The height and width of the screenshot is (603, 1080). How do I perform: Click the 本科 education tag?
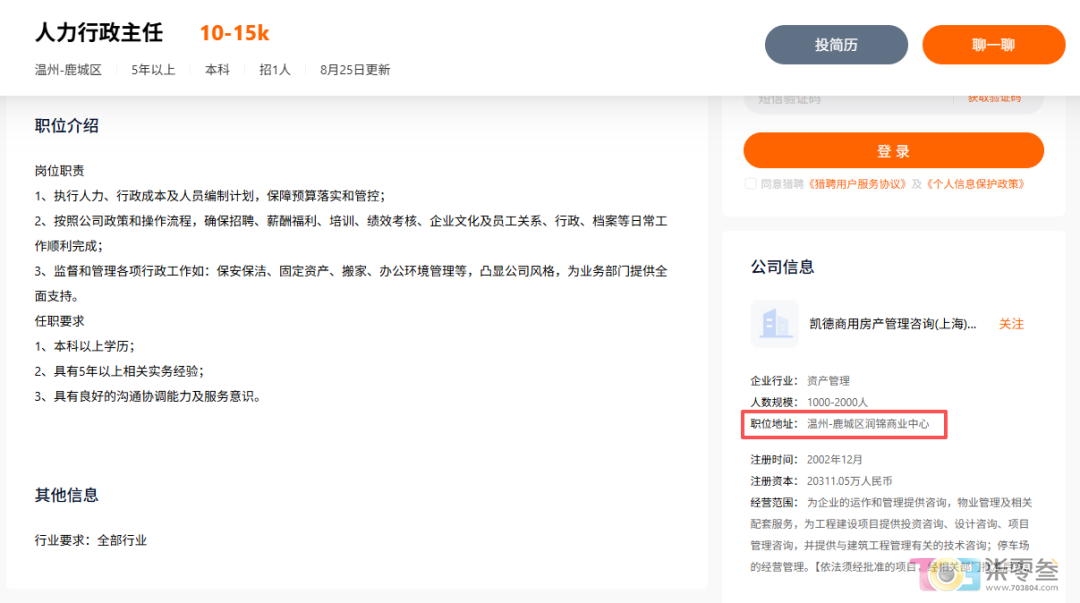click(x=217, y=70)
